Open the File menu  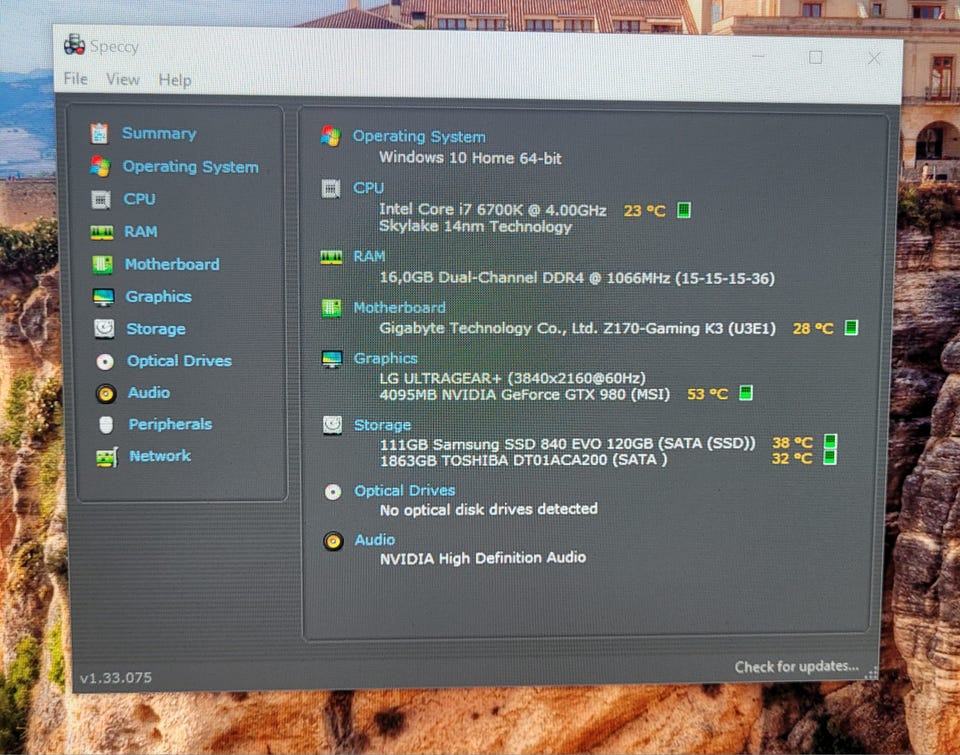point(75,79)
